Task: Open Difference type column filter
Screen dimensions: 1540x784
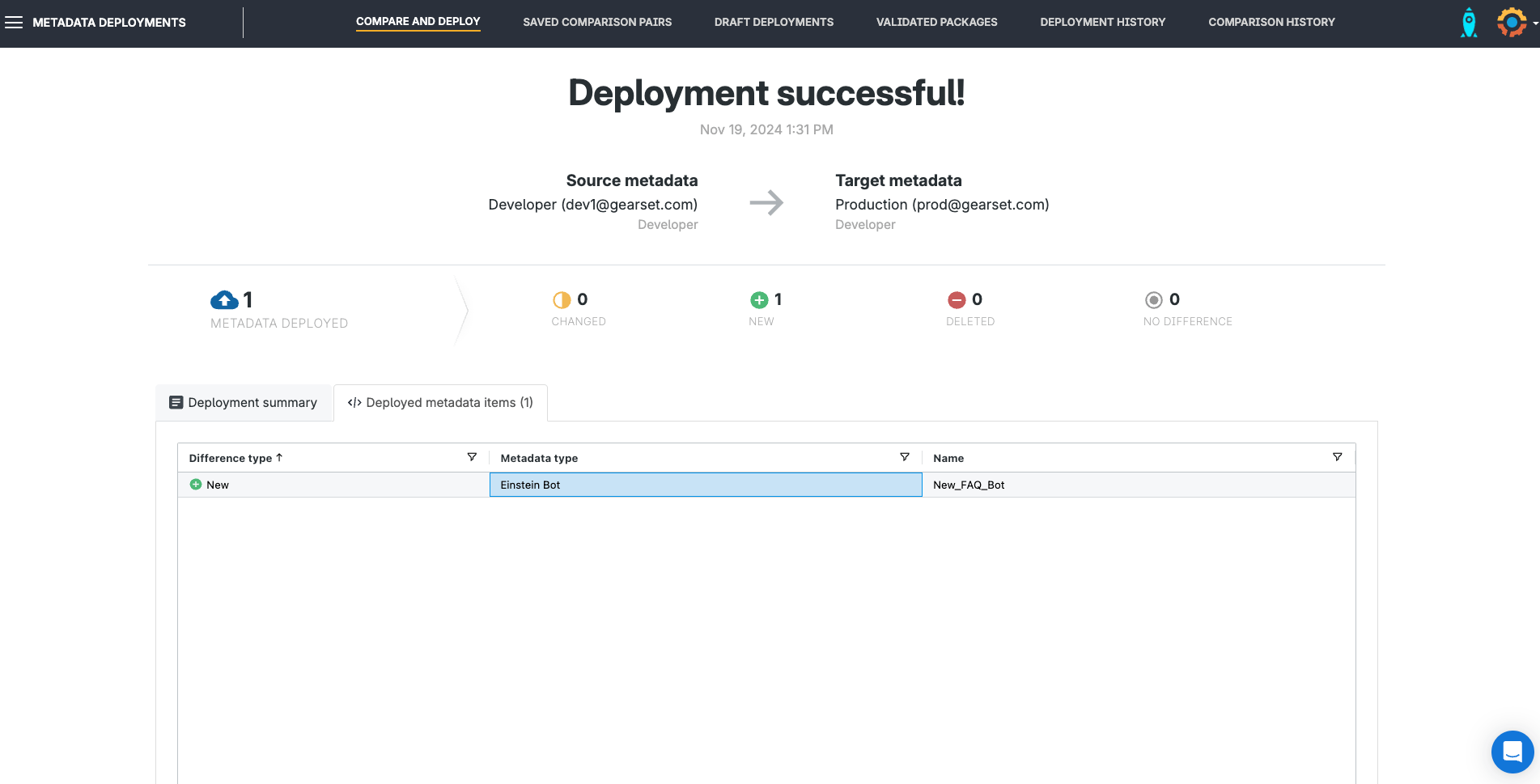Action: click(x=472, y=457)
